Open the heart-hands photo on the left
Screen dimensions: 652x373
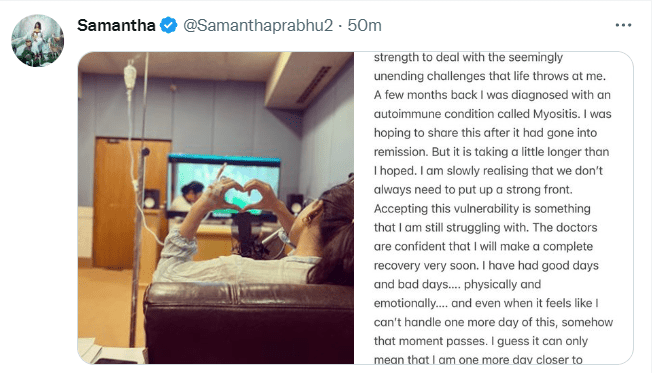coord(216,208)
